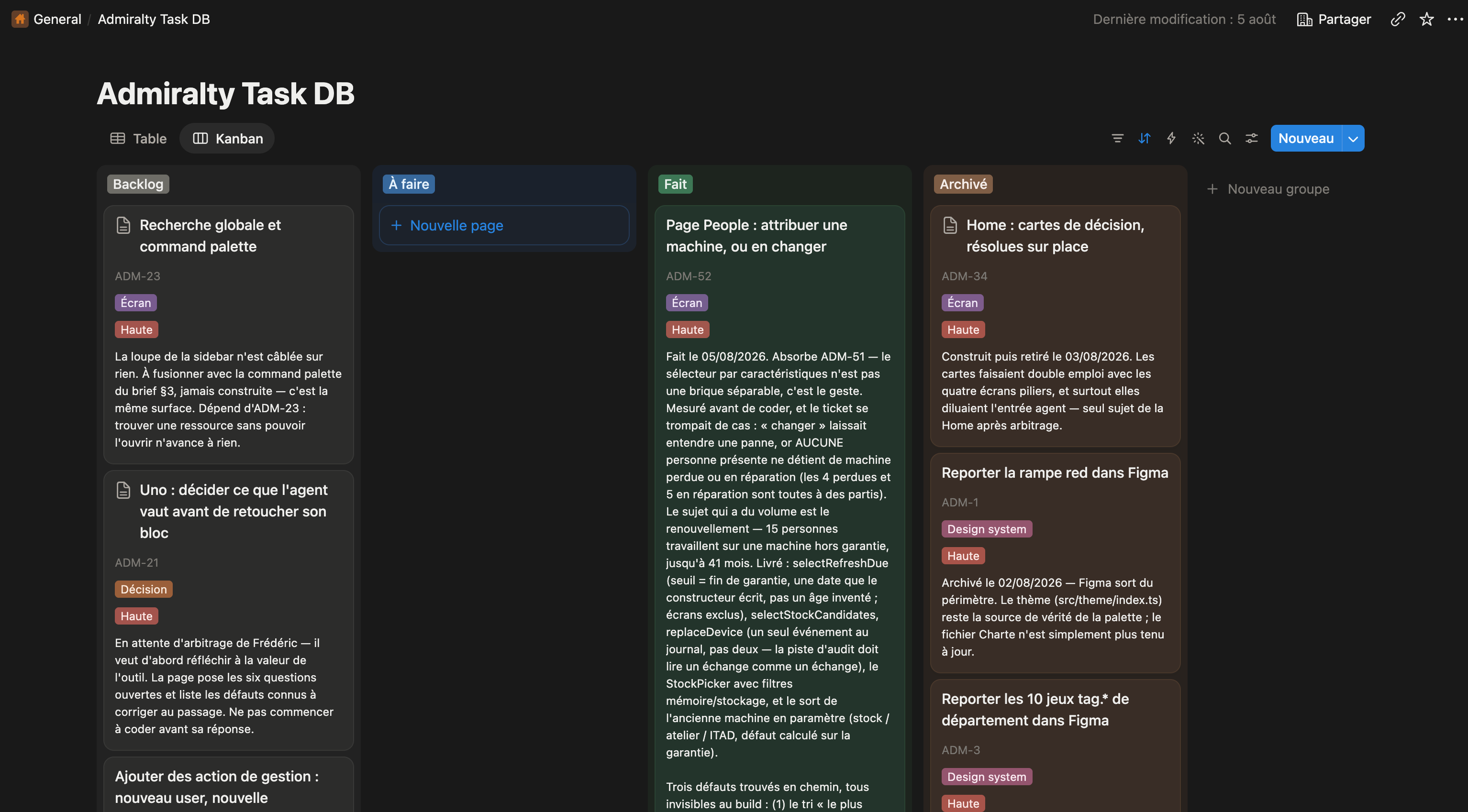Click Haute tag on ADM-21 card

point(136,616)
